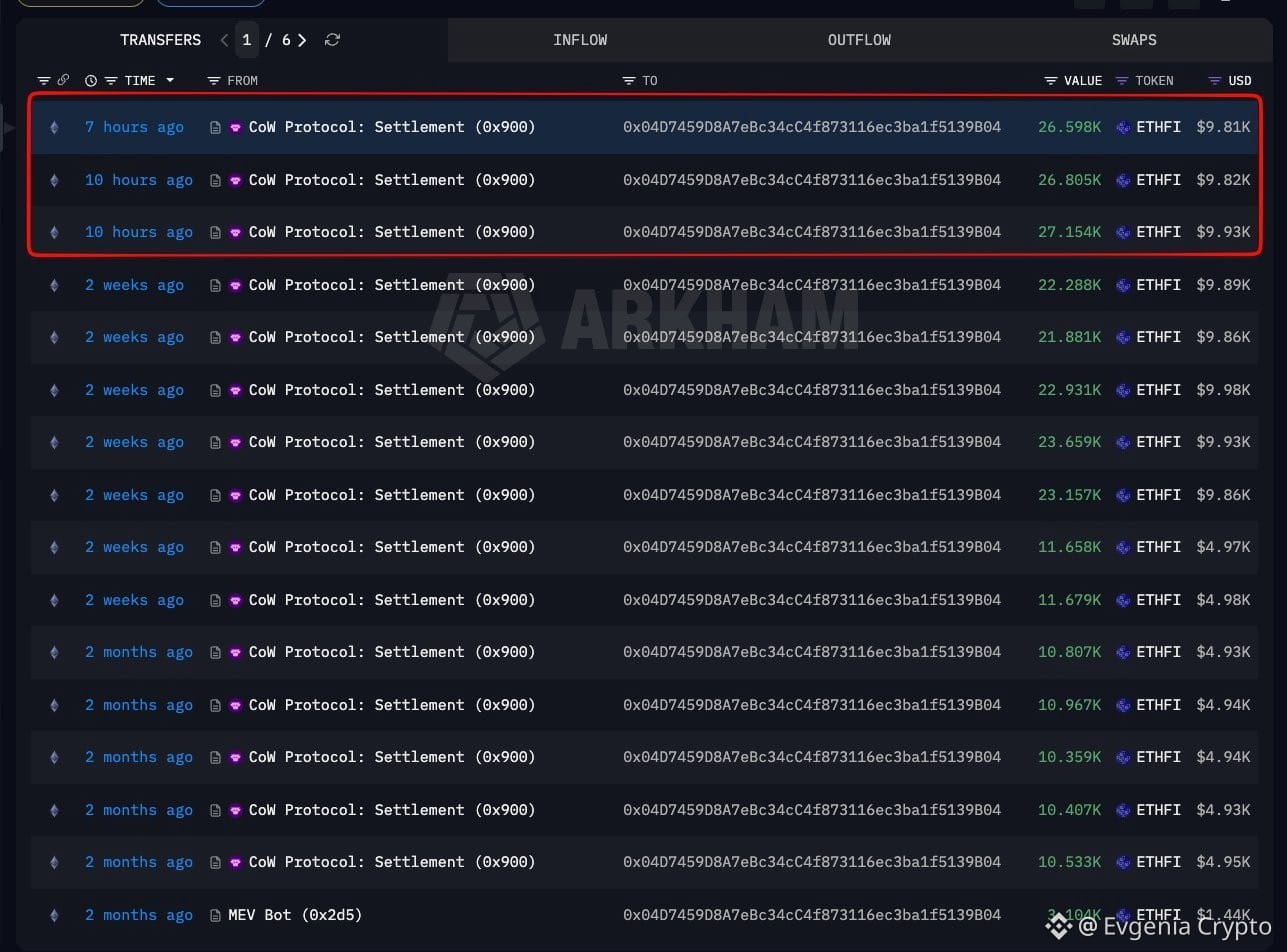Click the contract document icon beside MEV Bot

tap(215, 915)
